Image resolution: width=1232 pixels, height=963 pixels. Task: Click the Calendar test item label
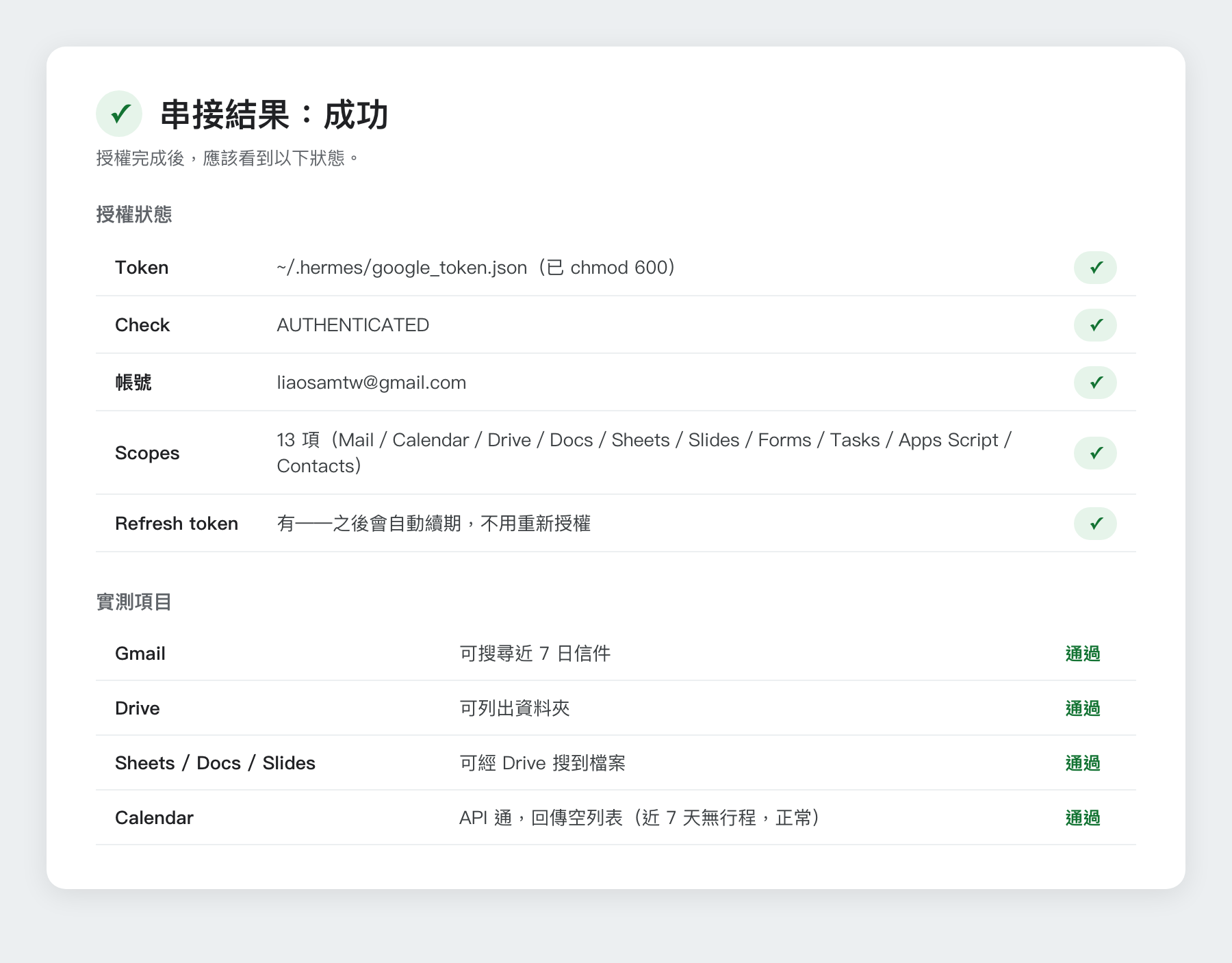point(155,818)
